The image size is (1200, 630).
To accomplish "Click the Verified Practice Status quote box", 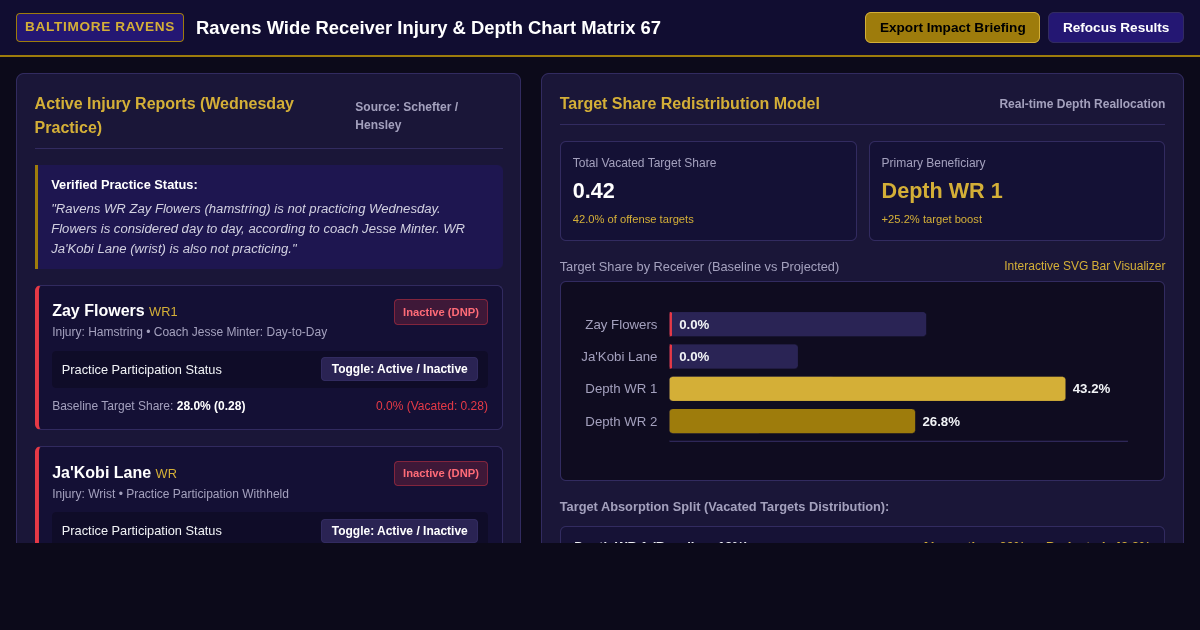I will tap(269, 217).
